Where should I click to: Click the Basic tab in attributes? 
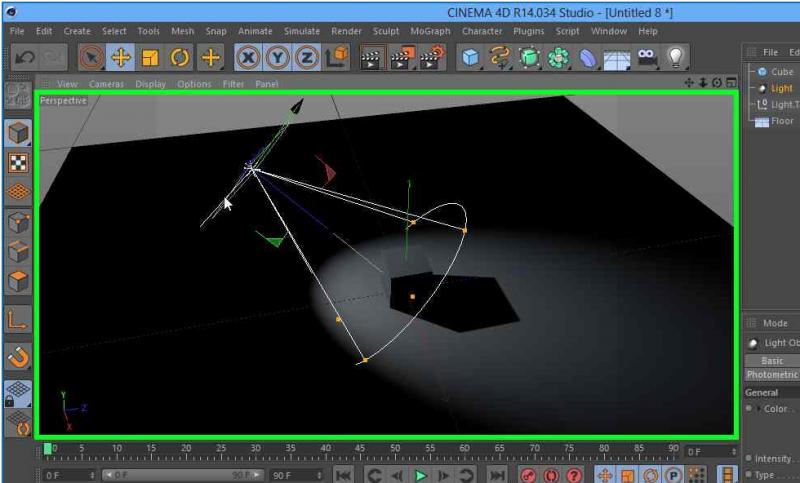[x=772, y=360]
